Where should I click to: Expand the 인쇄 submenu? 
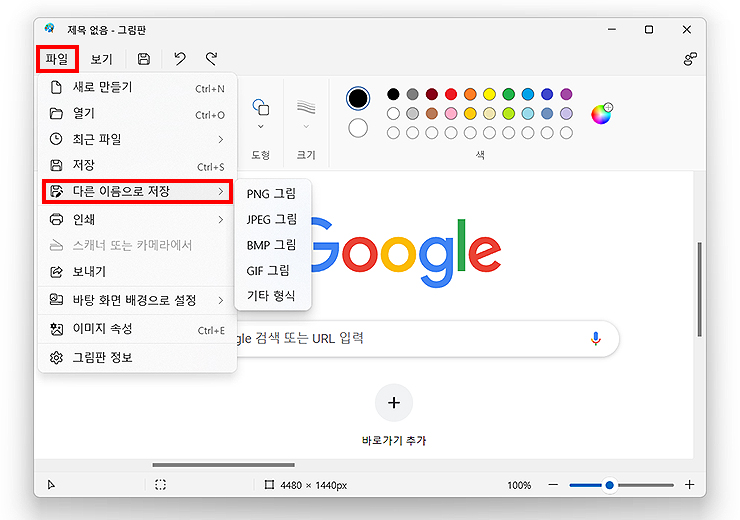point(137,219)
